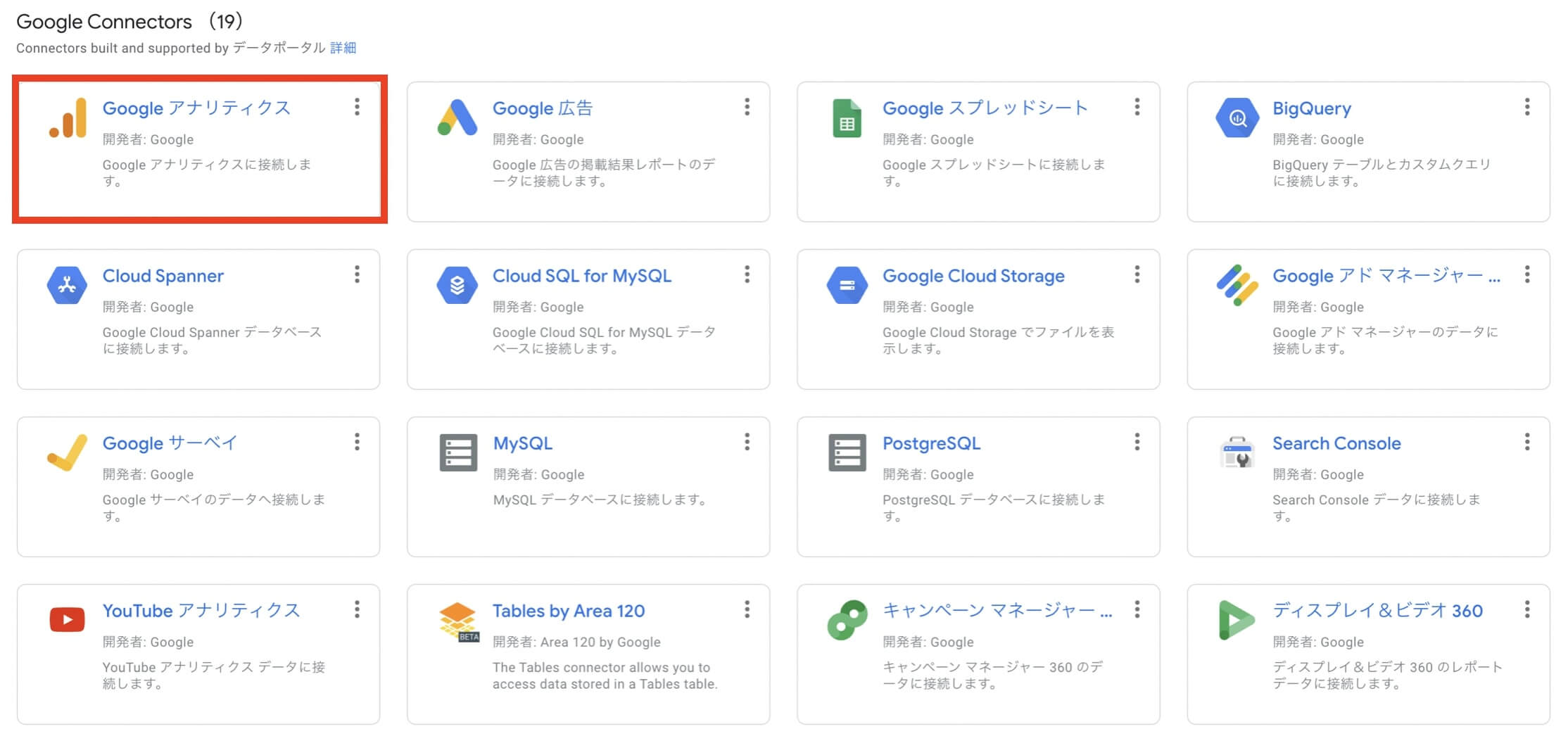The width and height of the screenshot is (1568, 736).
Task: Open more options for Google スプレッドシート
Action: pyautogui.click(x=1137, y=107)
